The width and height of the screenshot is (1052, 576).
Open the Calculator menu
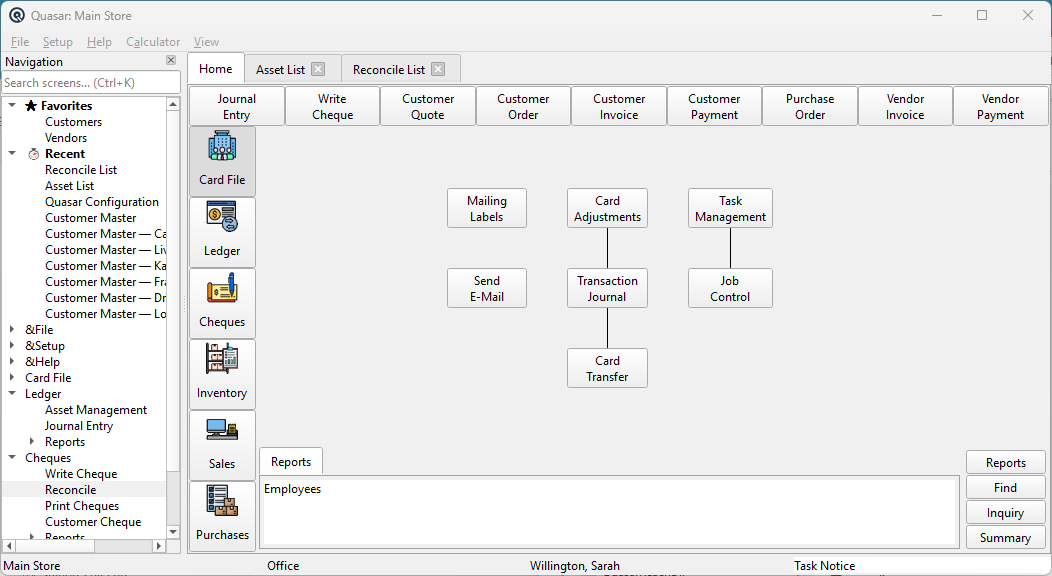tap(153, 42)
